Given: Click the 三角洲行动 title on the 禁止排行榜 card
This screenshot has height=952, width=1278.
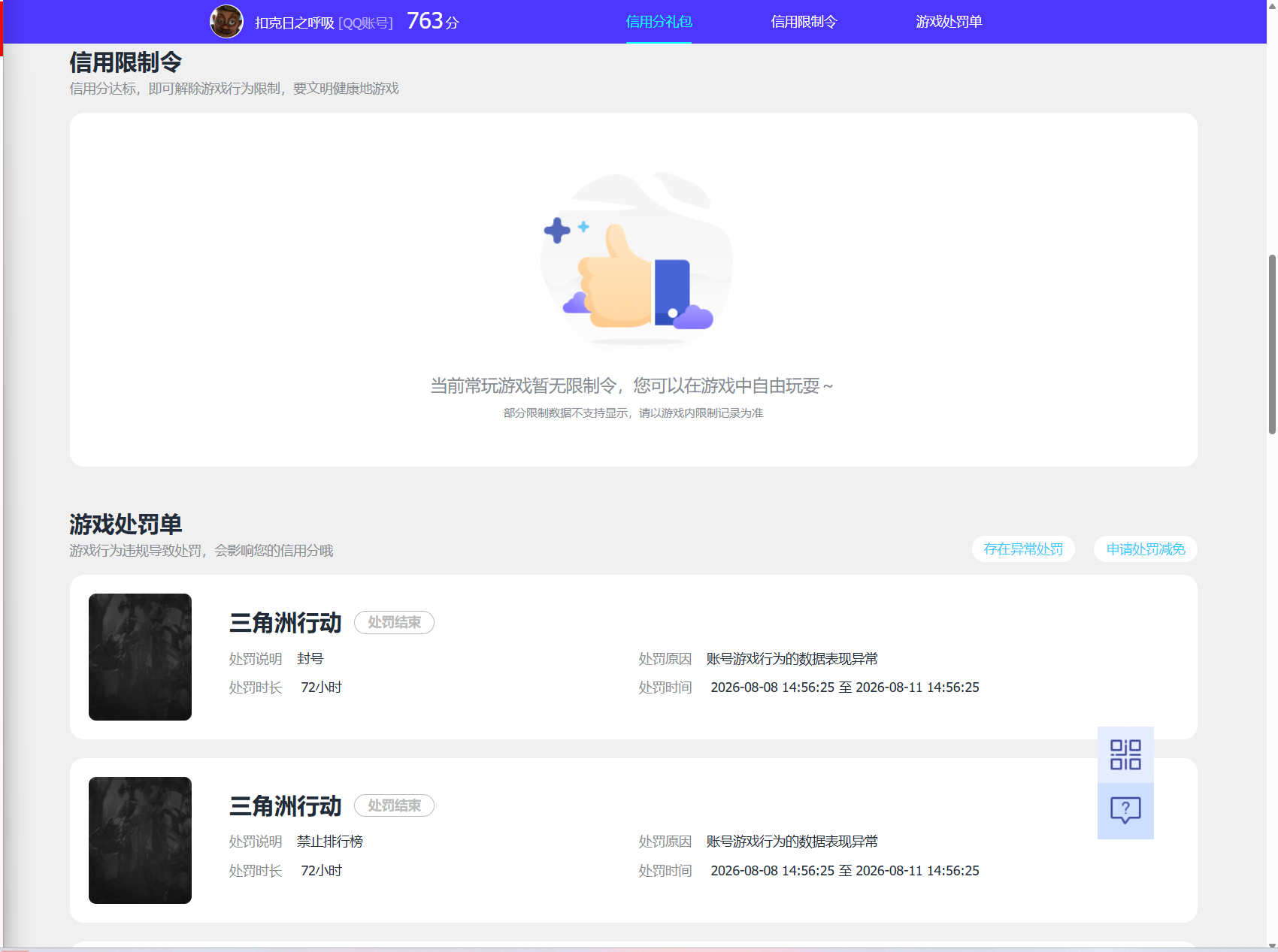Looking at the screenshot, I should [285, 806].
